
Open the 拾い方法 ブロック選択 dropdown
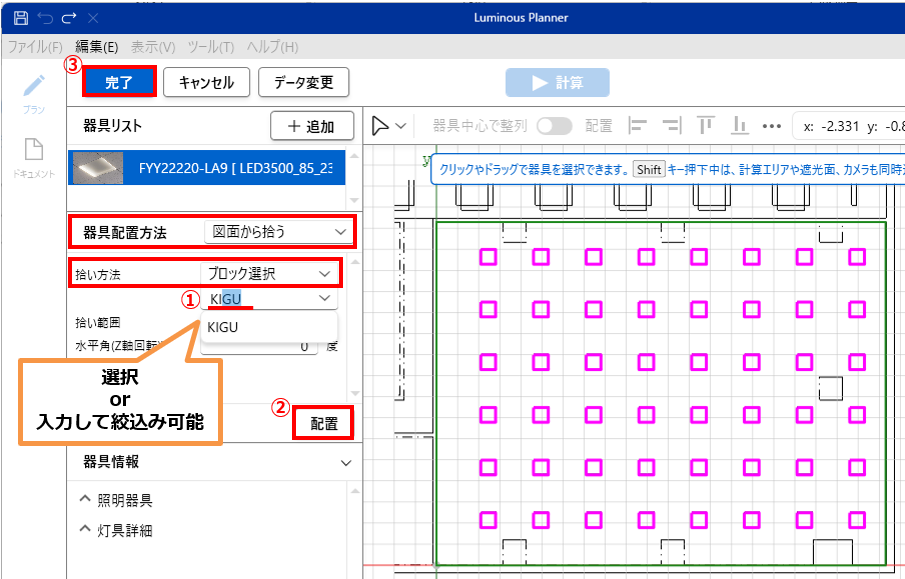point(268,272)
